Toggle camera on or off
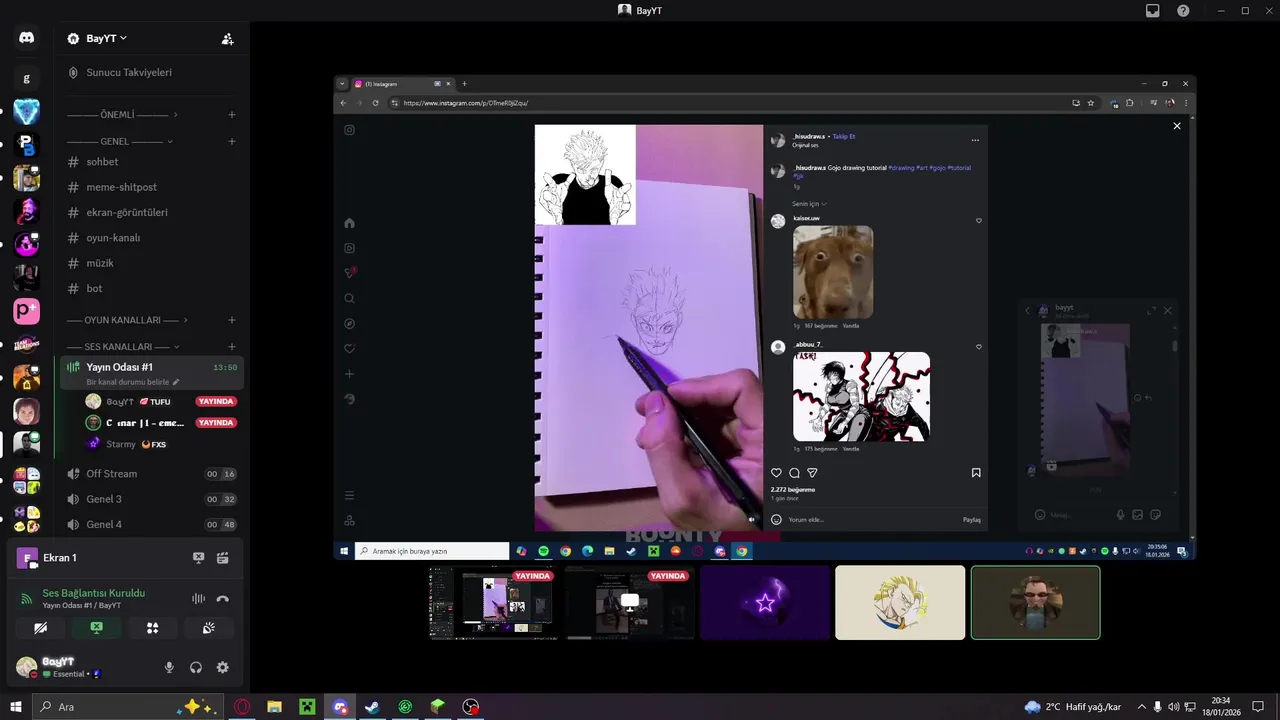 pyautogui.click(x=40, y=628)
